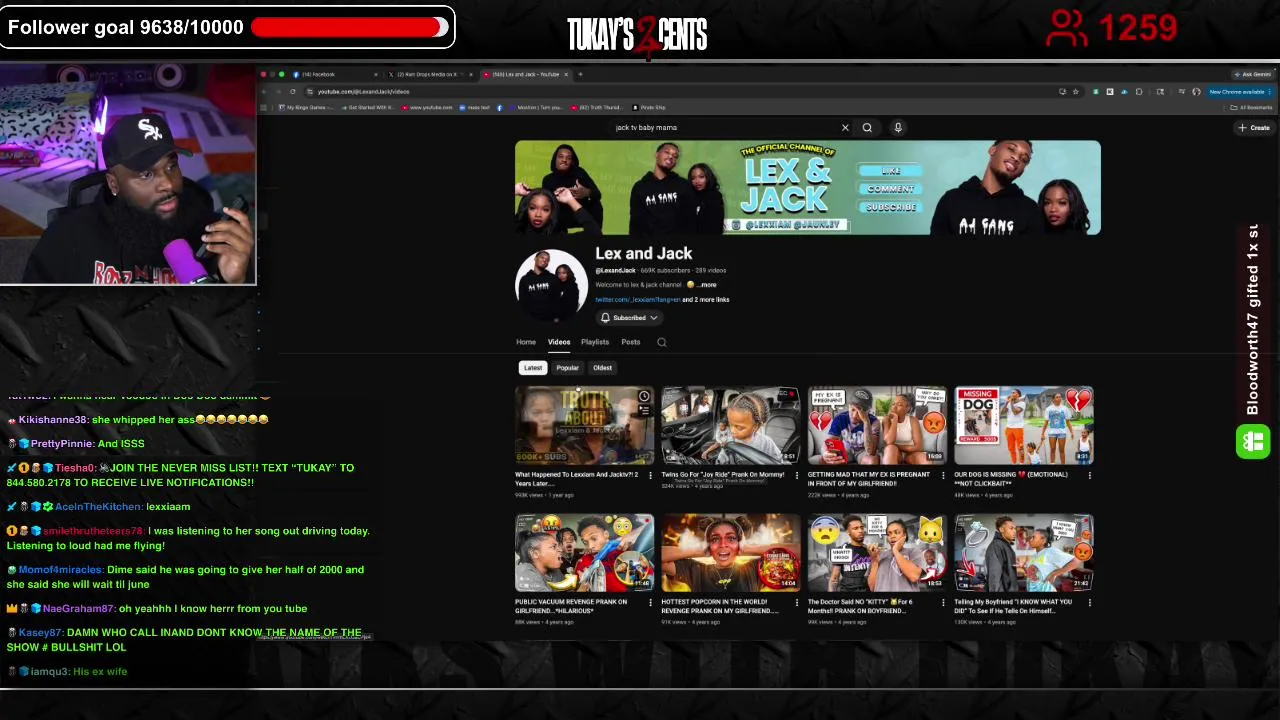
Task: Activate voice search microphone icon
Action: [x=898, y=127]
